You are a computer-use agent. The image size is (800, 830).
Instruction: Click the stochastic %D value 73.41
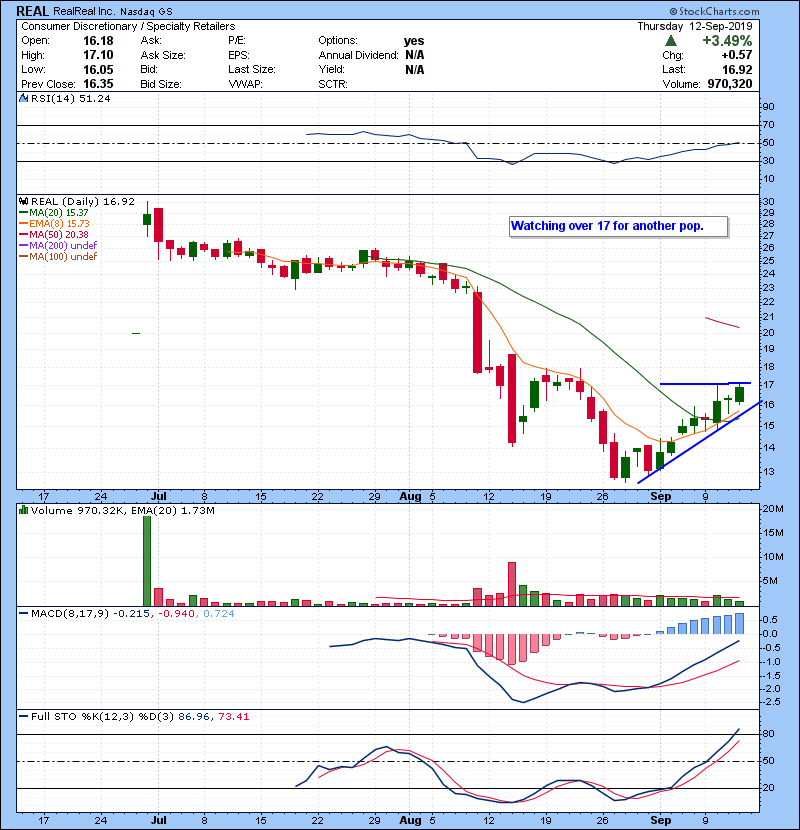tap(233, 716)
